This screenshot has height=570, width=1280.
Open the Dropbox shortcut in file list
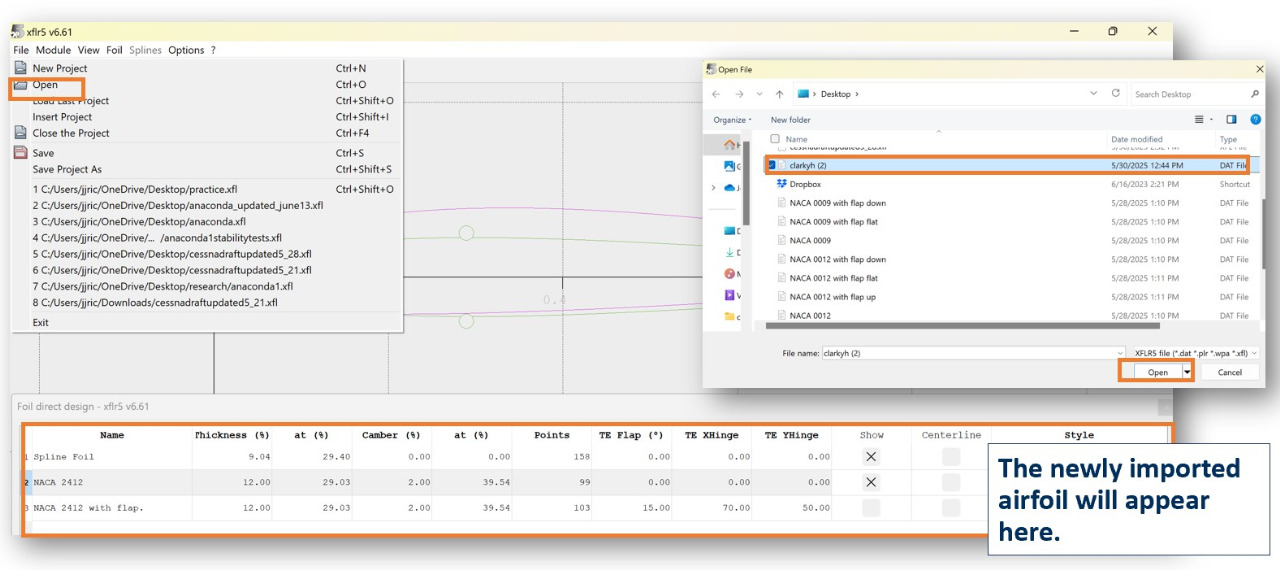[804, 184]
